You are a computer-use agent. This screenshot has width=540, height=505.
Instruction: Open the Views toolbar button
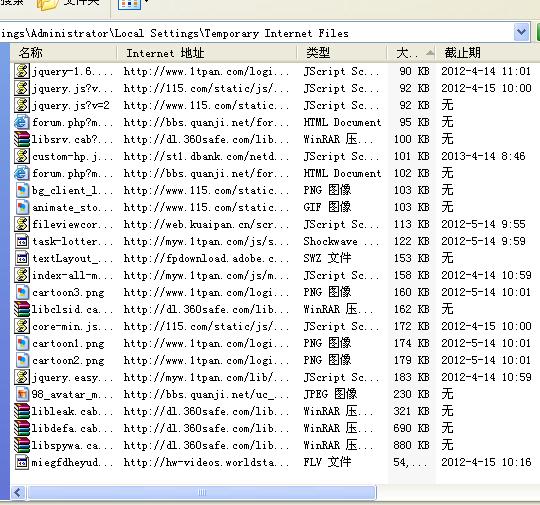(x=133, y=4)
